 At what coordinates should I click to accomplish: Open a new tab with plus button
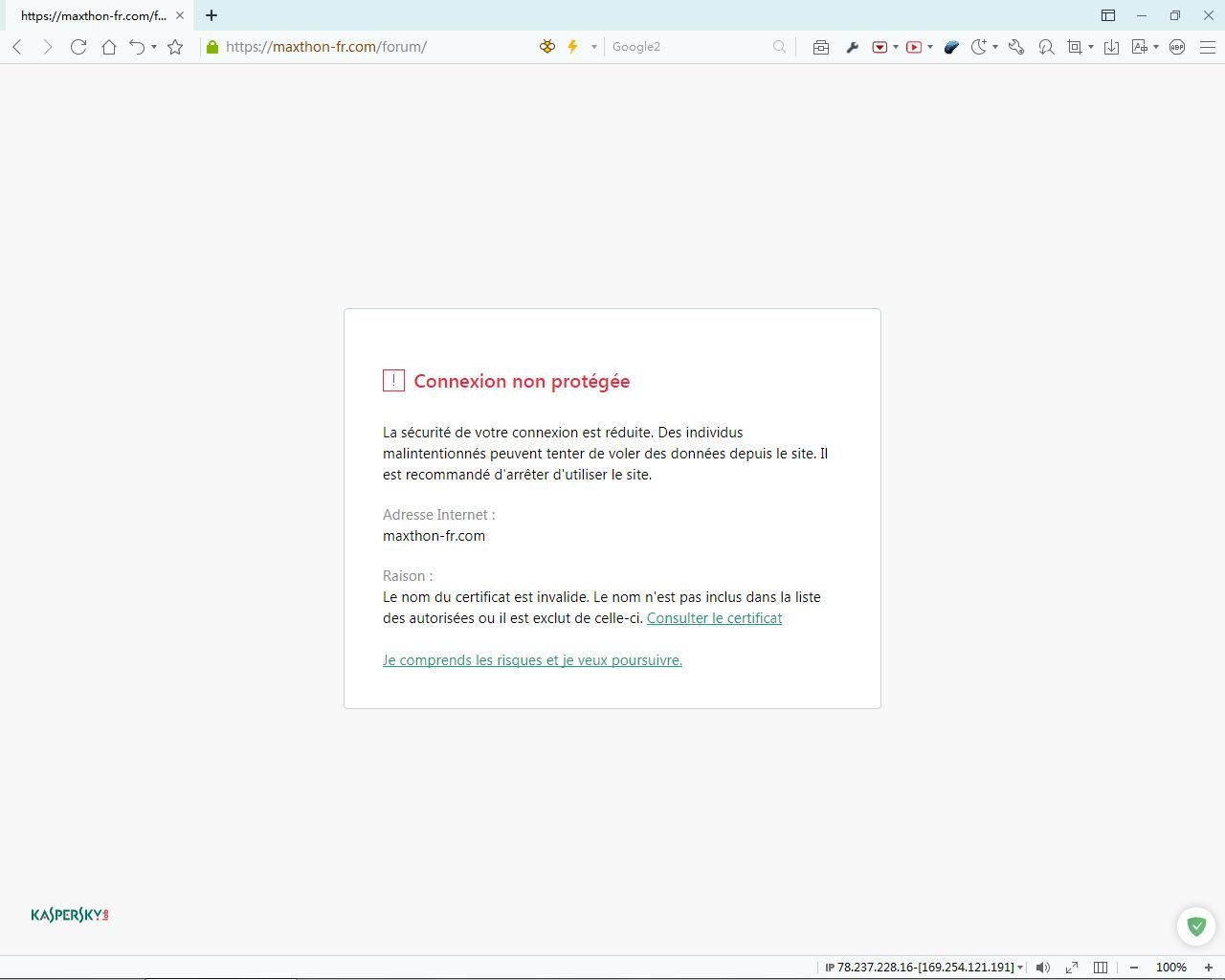coord(212,15)
